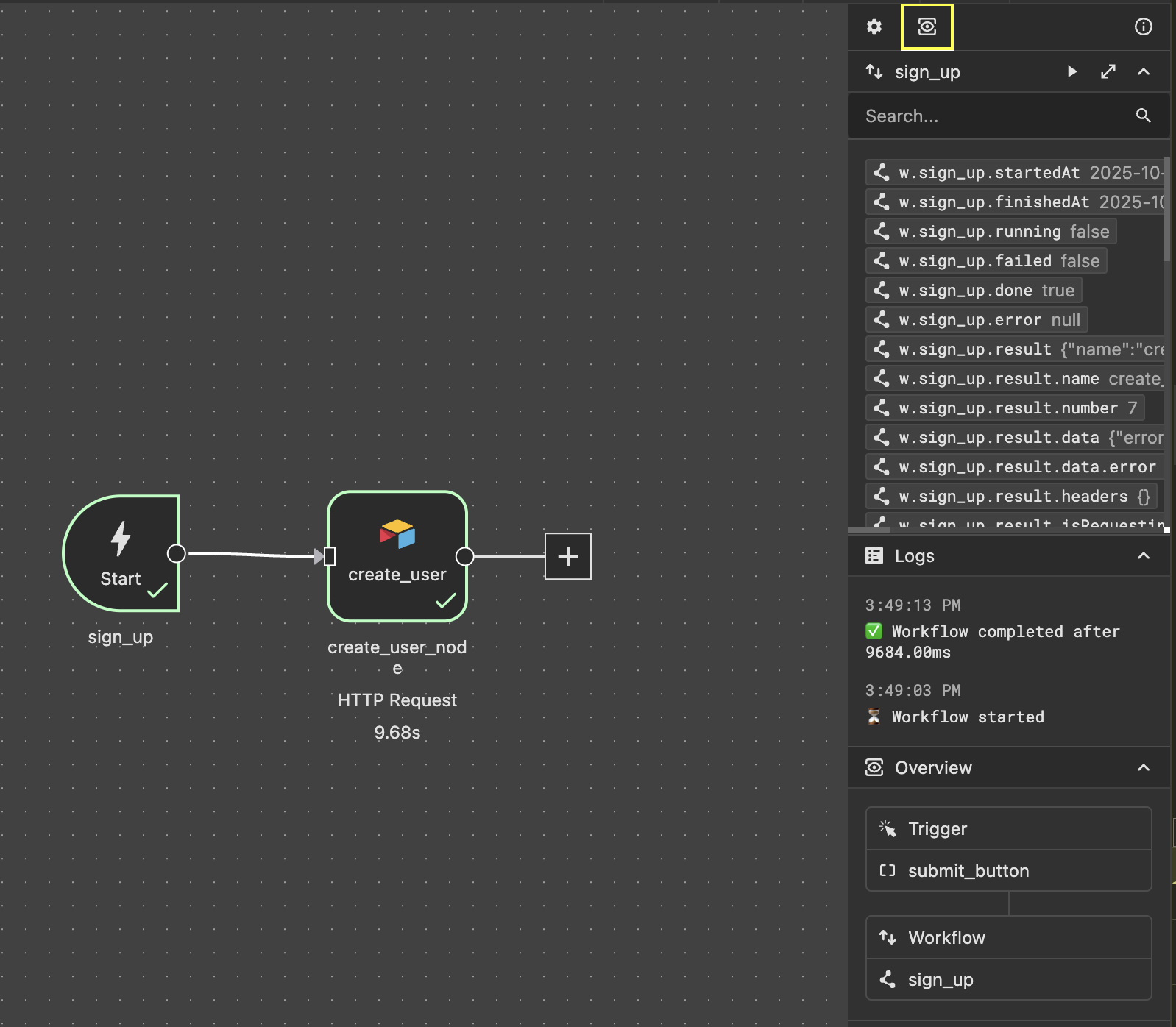Viewport: 1176px width, 1027px height.
Task: Run the sign_up workflow play button
Action: (1072, 71)
